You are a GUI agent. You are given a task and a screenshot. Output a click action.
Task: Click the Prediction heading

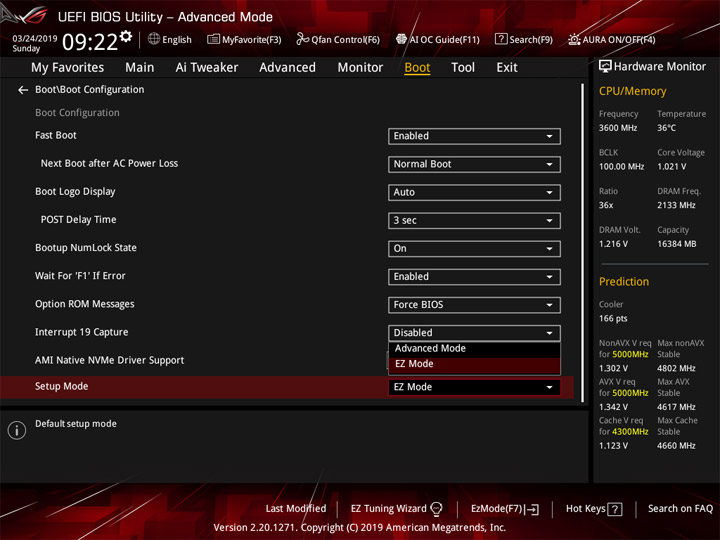pos(624,281)
